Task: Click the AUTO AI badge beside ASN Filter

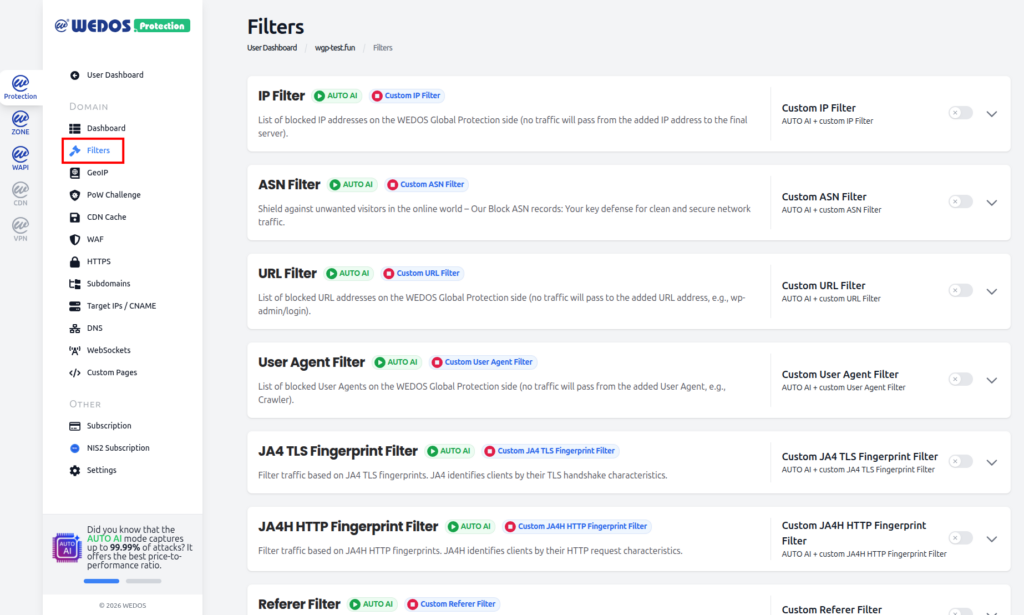Action: (x=352, y=185)
